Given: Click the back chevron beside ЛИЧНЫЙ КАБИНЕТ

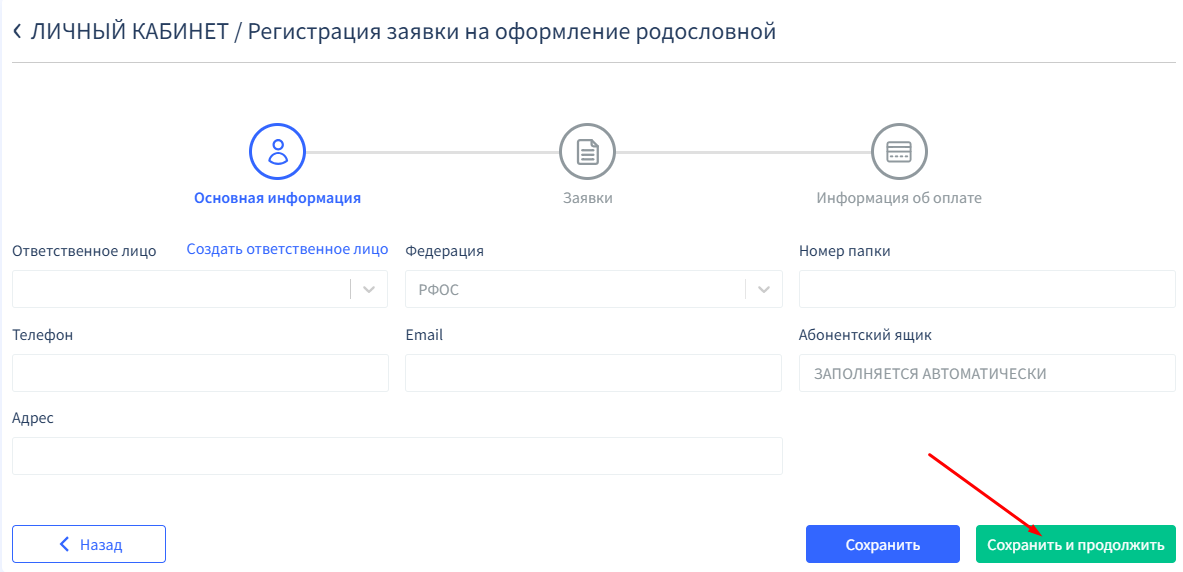Looking at the screenshot, I should click(17, 32).
